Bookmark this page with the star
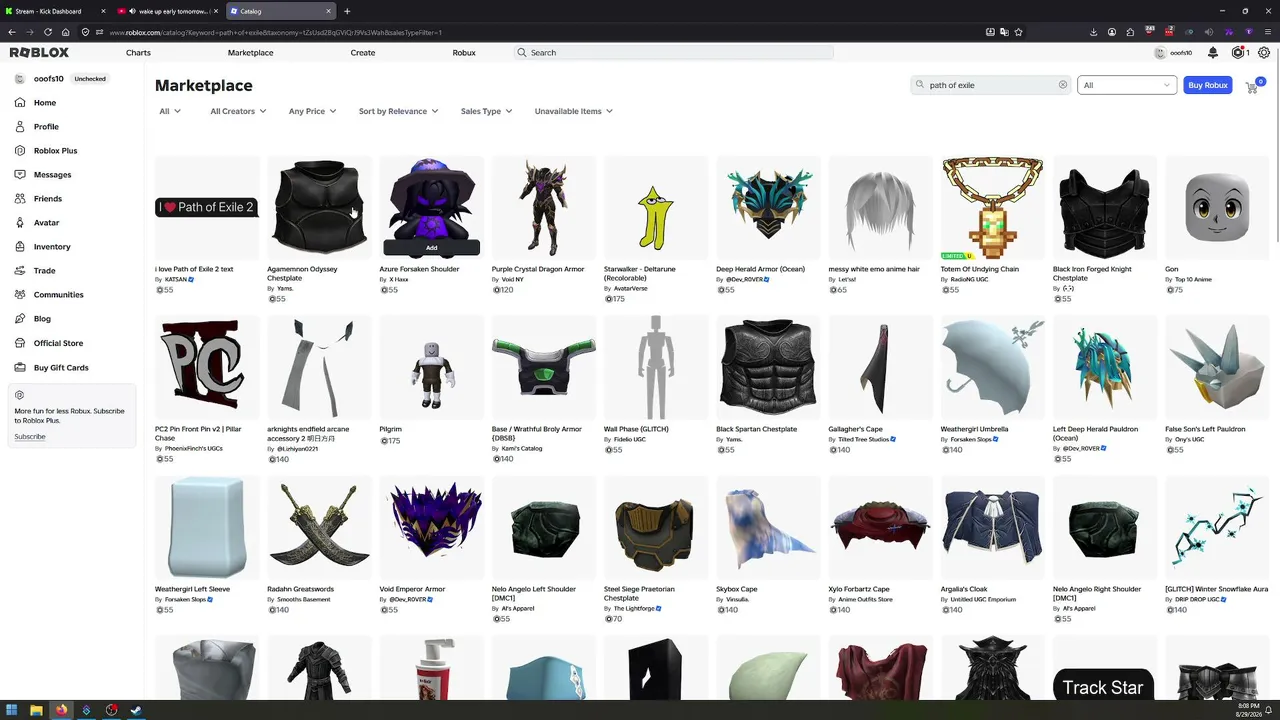1280x720 pixels. (x=1018, y=32)
